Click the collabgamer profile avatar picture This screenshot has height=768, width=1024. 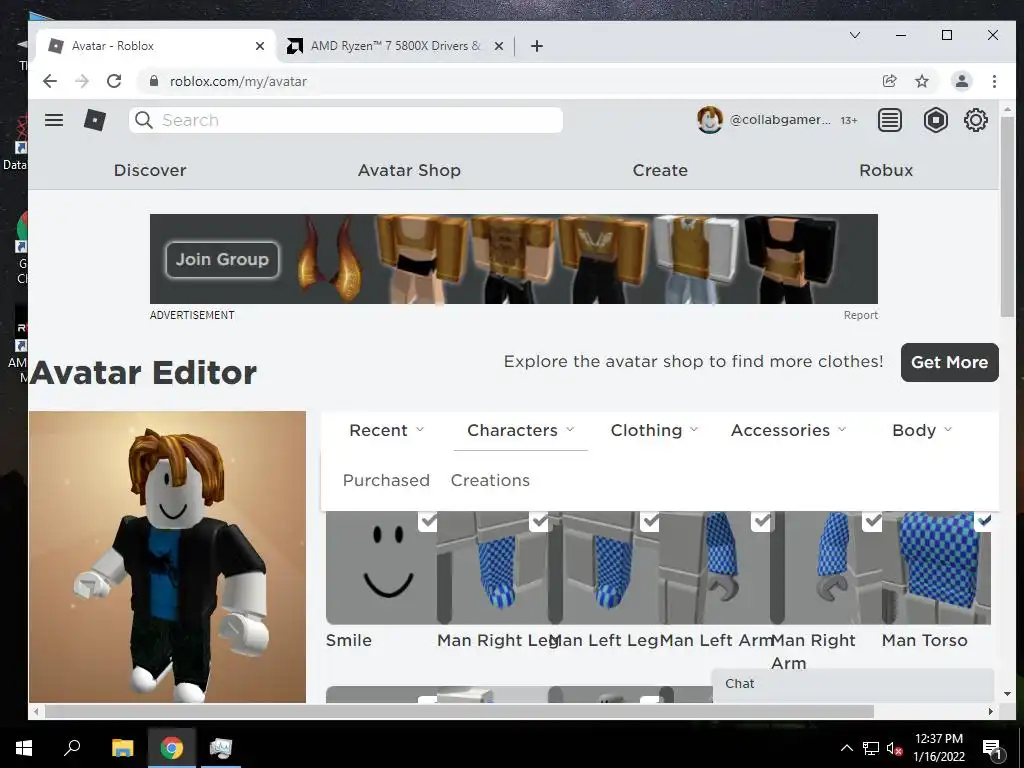710,120
